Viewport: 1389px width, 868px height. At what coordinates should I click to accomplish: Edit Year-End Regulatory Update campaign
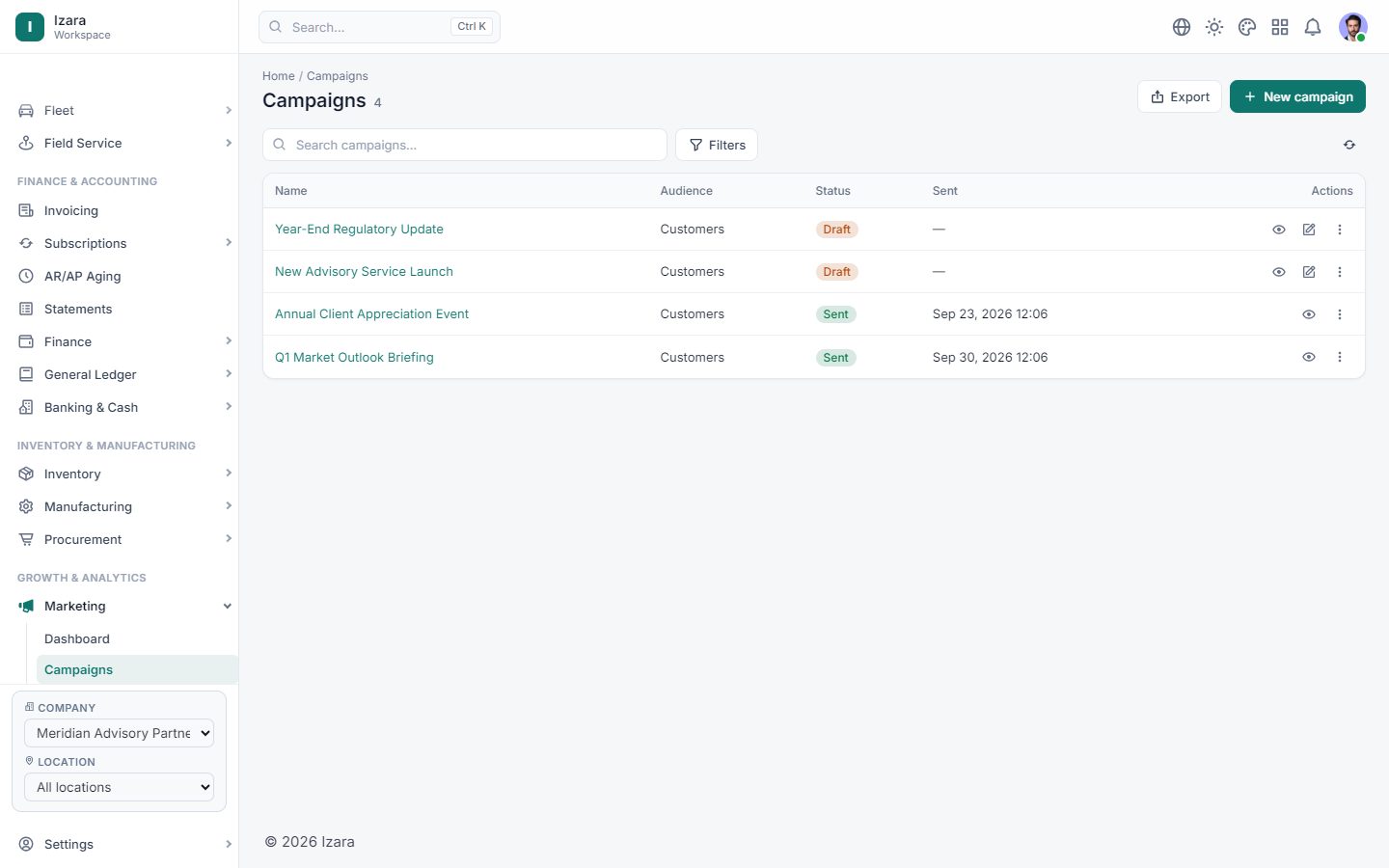coord(1309,230)
